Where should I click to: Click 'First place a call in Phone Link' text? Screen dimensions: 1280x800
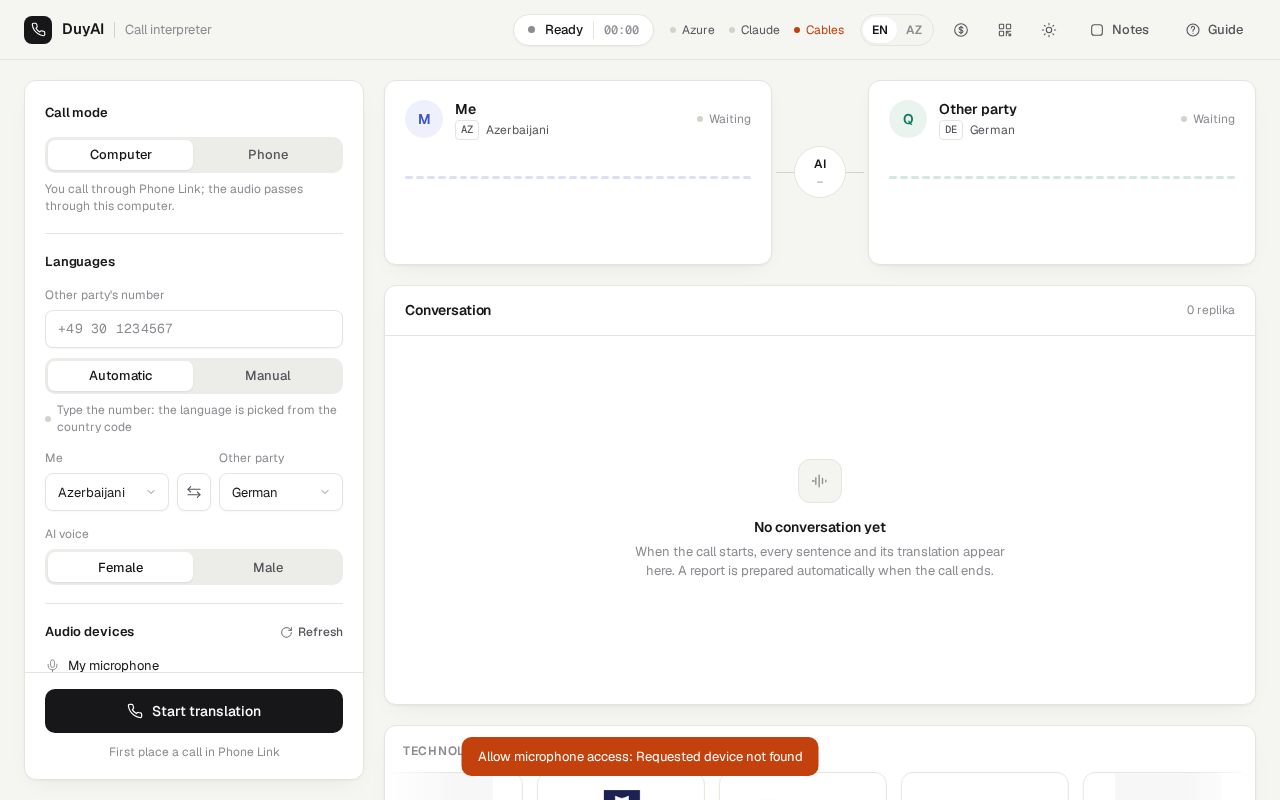[x=194, y=752]
